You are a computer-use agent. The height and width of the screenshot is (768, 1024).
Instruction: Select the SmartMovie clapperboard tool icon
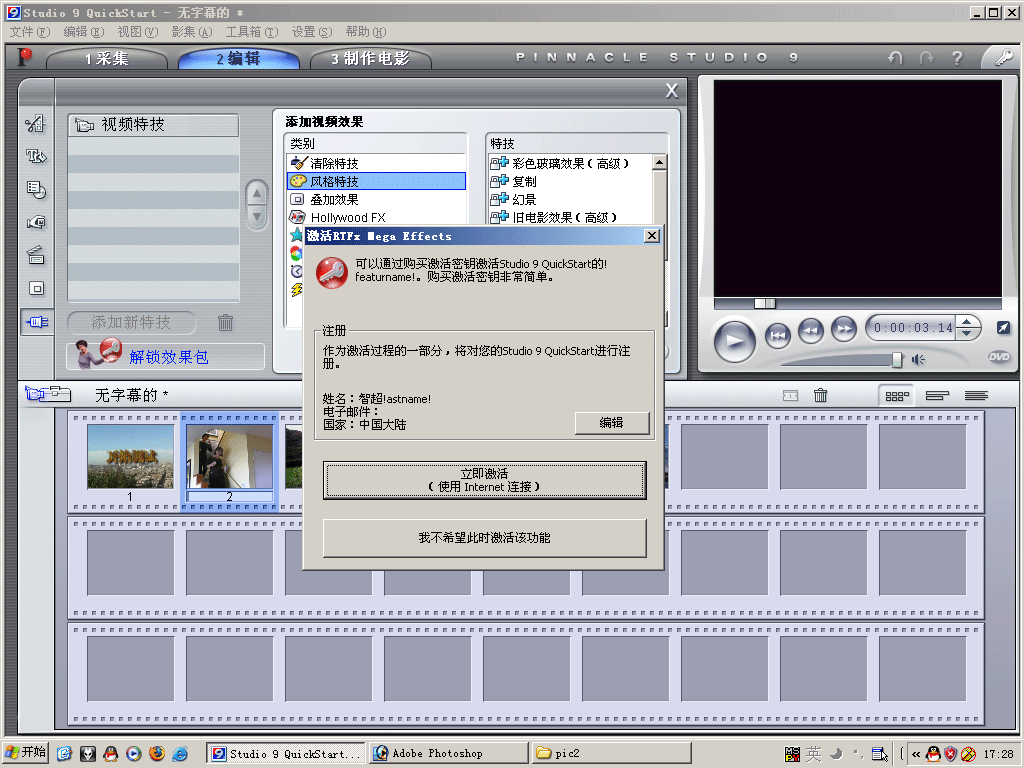pyautogui.click(x=36, y=255)
